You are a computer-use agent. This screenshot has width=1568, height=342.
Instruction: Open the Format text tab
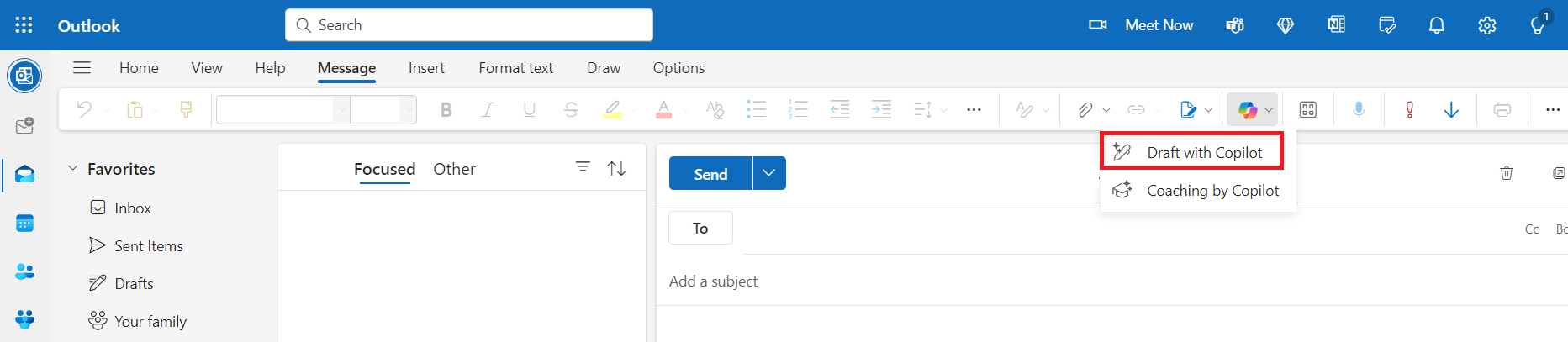515,68
